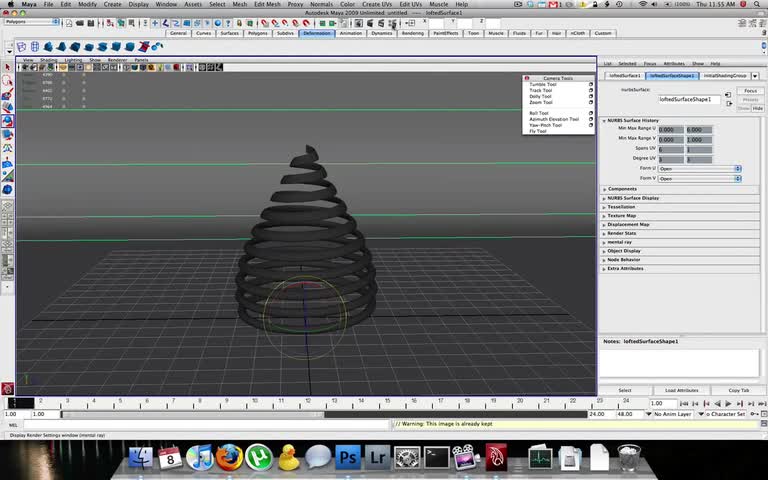Open Render Settings via status line icon

coord(392,23)
